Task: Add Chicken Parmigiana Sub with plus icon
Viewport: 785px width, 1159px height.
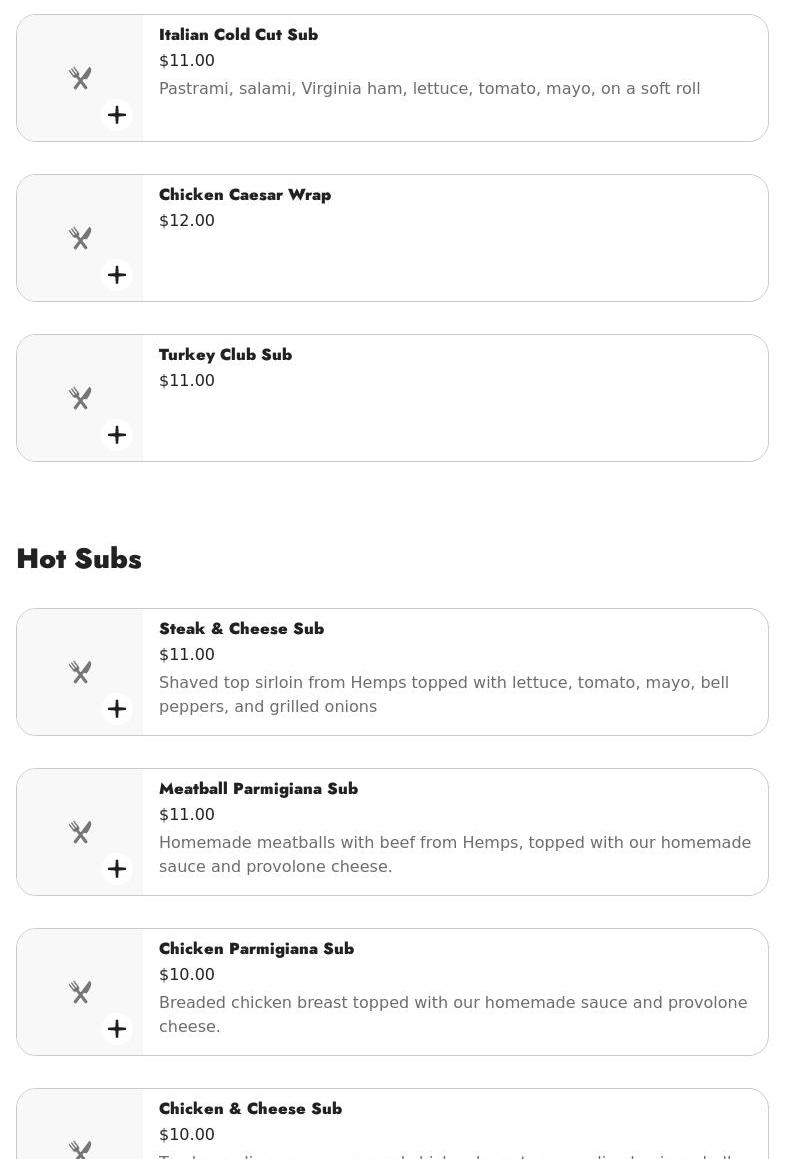Action: [117, 1029]
